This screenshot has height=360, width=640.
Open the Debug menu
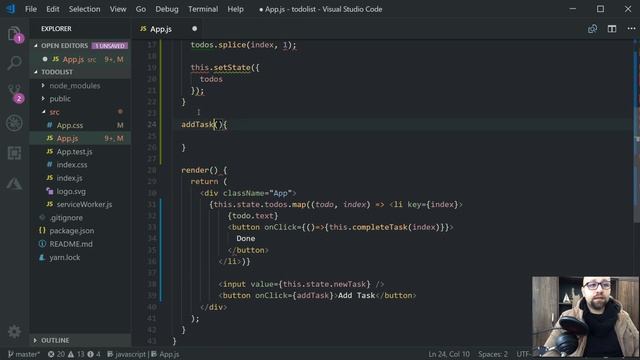[x=167, y=9]
